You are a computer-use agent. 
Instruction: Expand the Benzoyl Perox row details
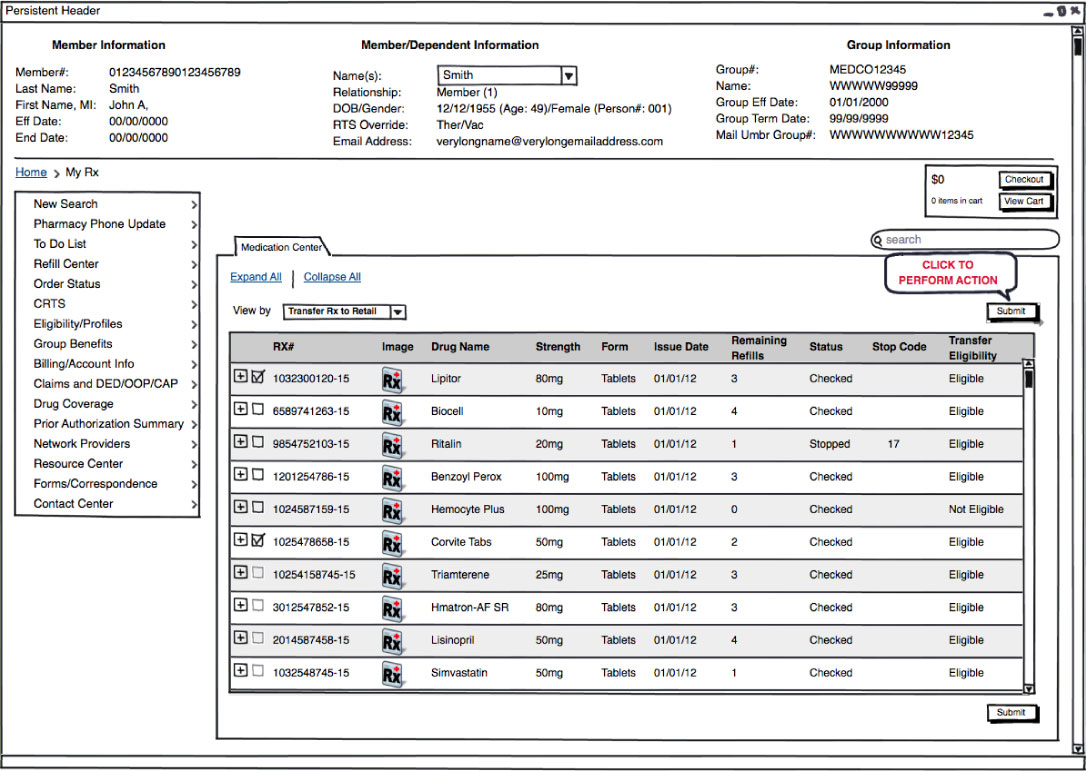coord(241,474)
